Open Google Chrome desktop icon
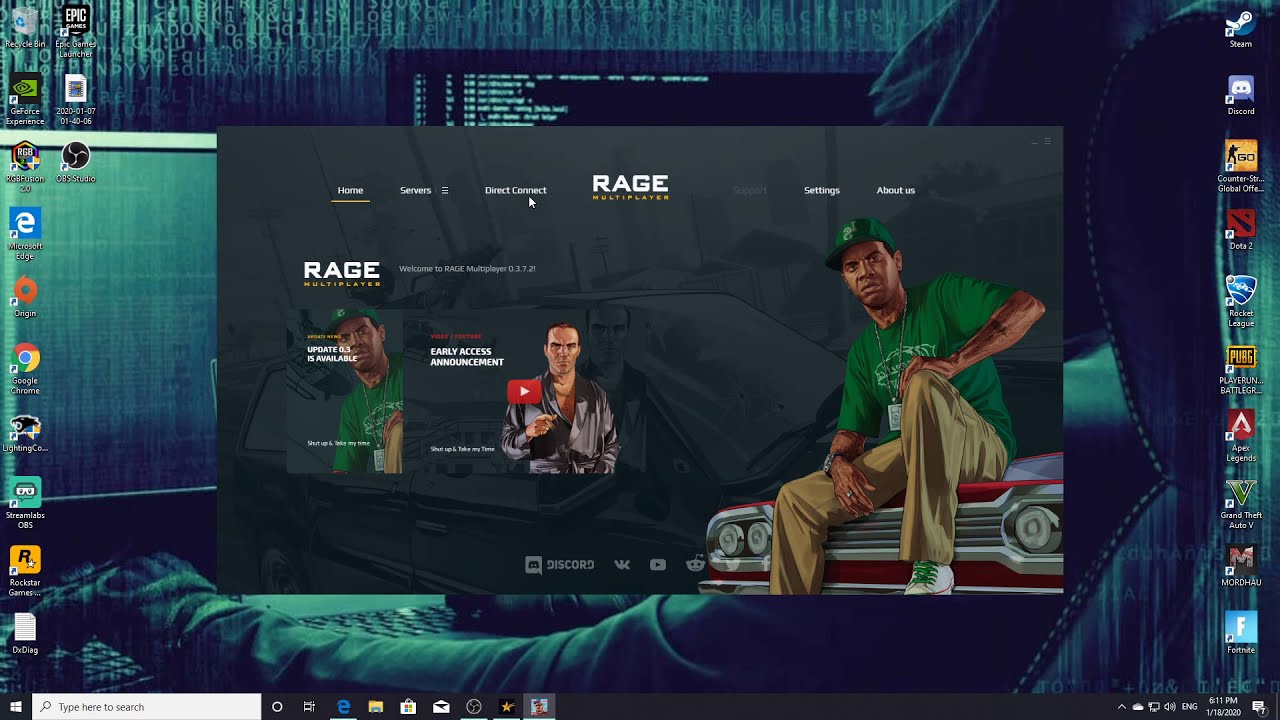Screen dimensions: 1280x720 pos(25,369)
